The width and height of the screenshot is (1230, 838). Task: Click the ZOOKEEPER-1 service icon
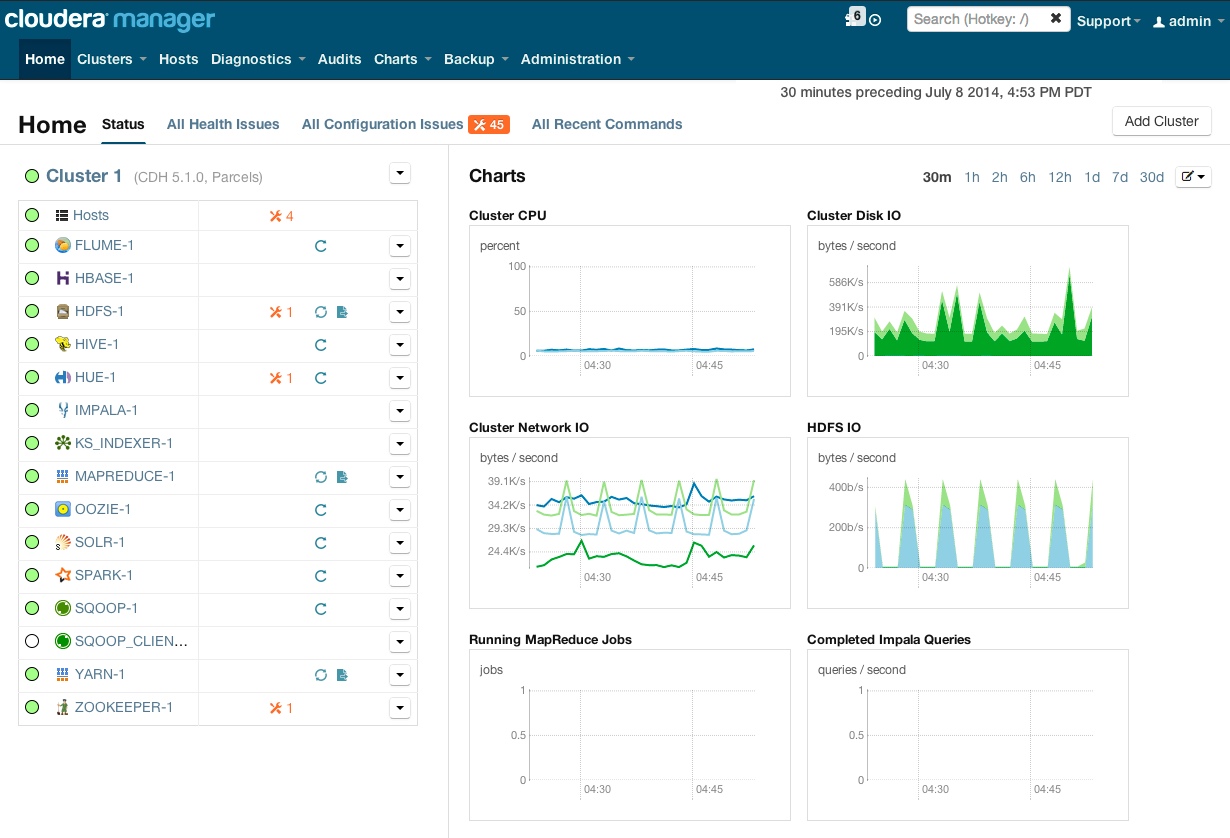click(62, 707)
